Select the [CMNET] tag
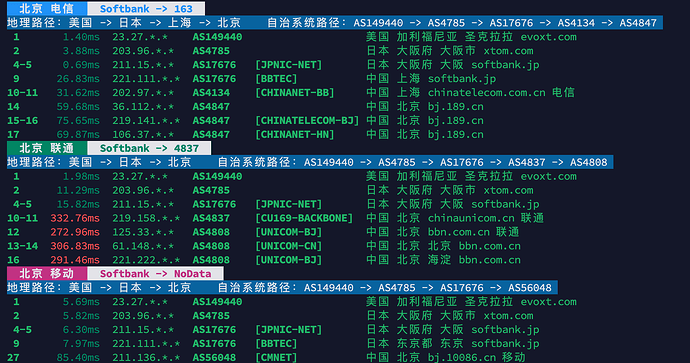690x363 pixels. pyautogui.click(x=276, y=357)
